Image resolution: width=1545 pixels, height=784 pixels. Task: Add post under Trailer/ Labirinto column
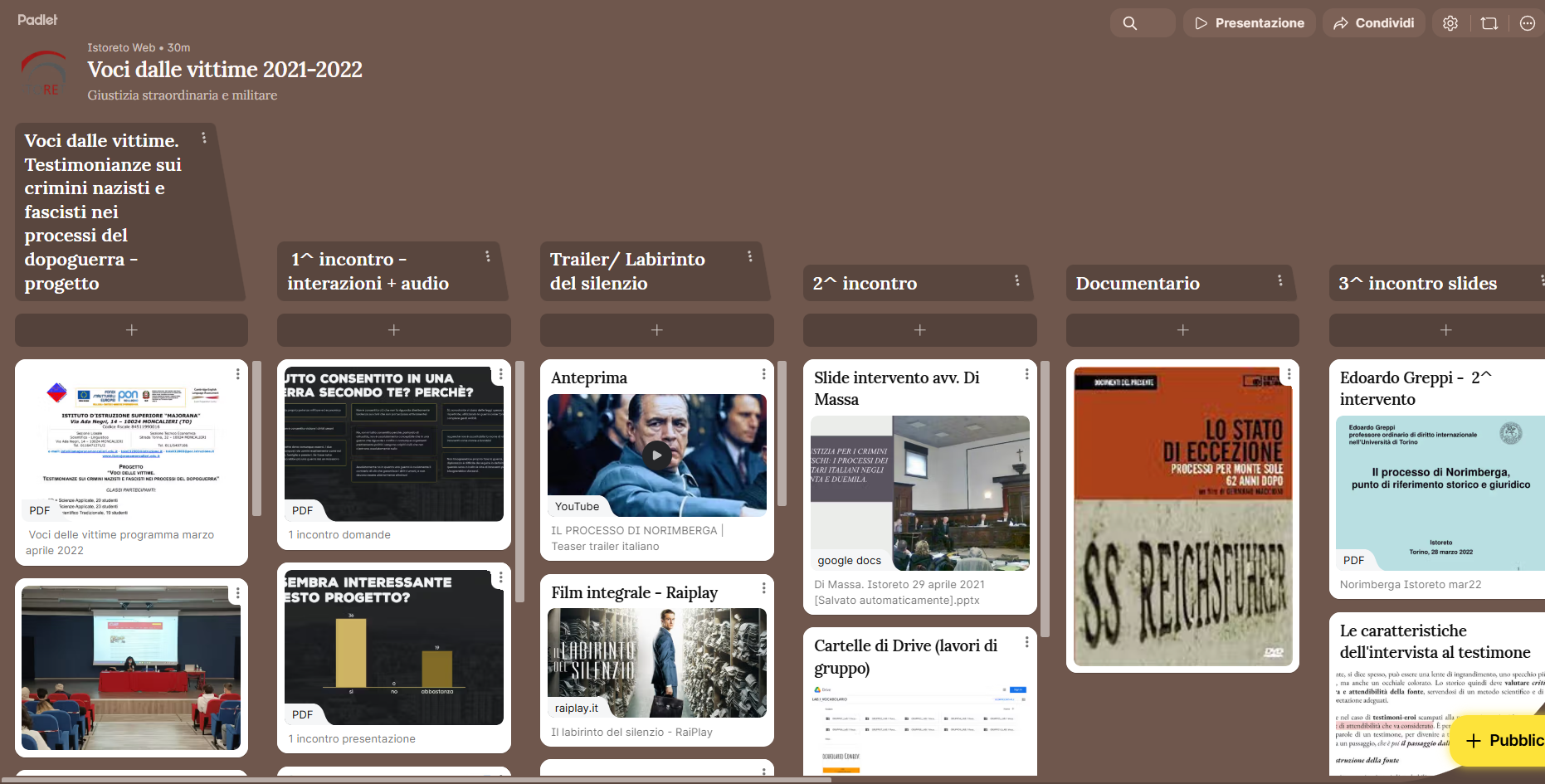656,330
